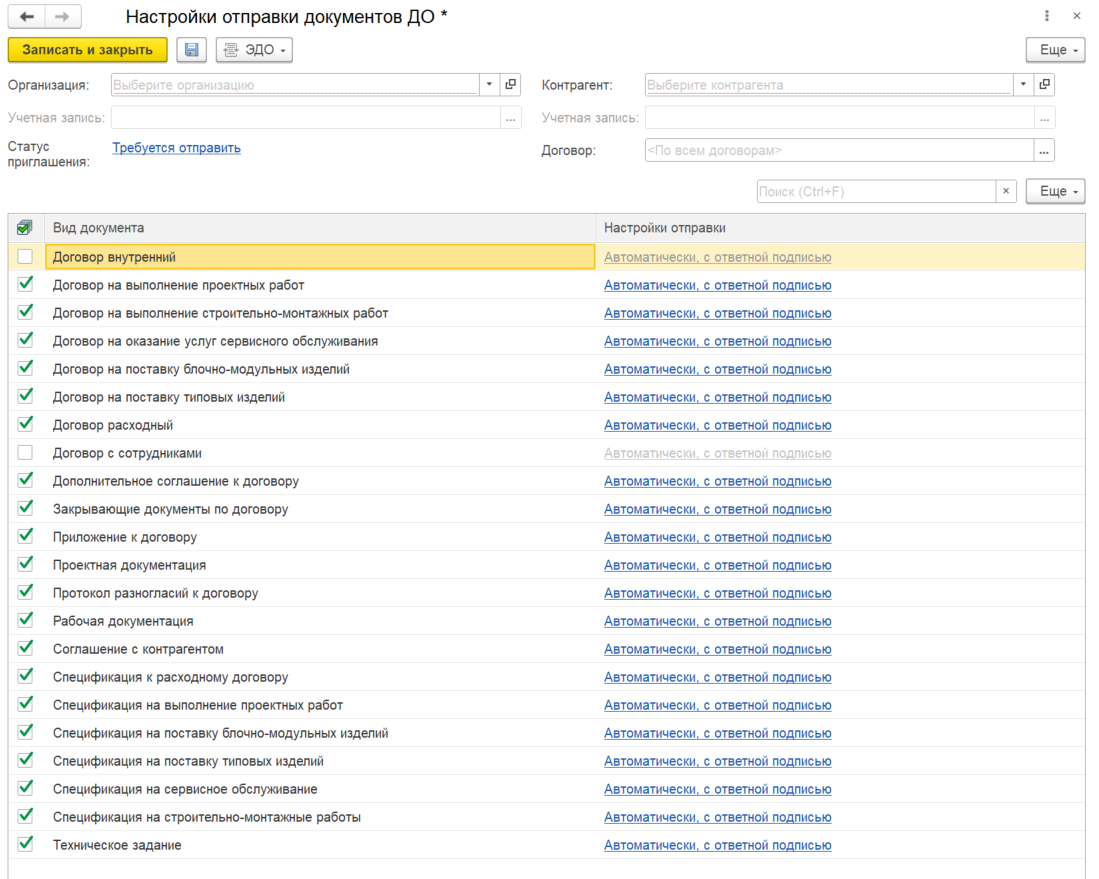The image size is (1099, 879).
Task: Select Спецификация к расходному договору row
Action: pos(547,677)
